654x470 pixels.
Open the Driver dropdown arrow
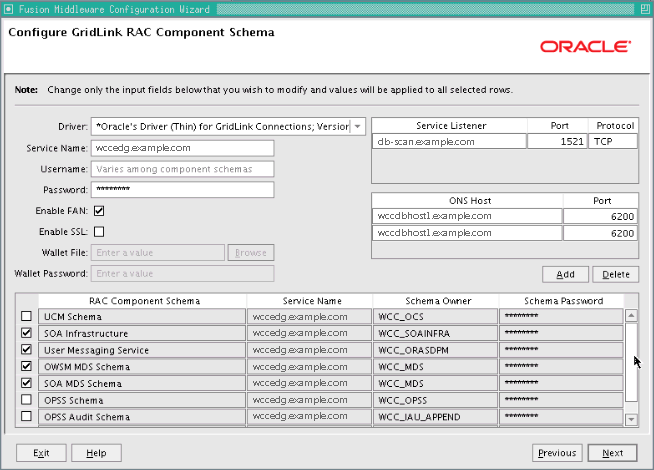tap(357, 127)
